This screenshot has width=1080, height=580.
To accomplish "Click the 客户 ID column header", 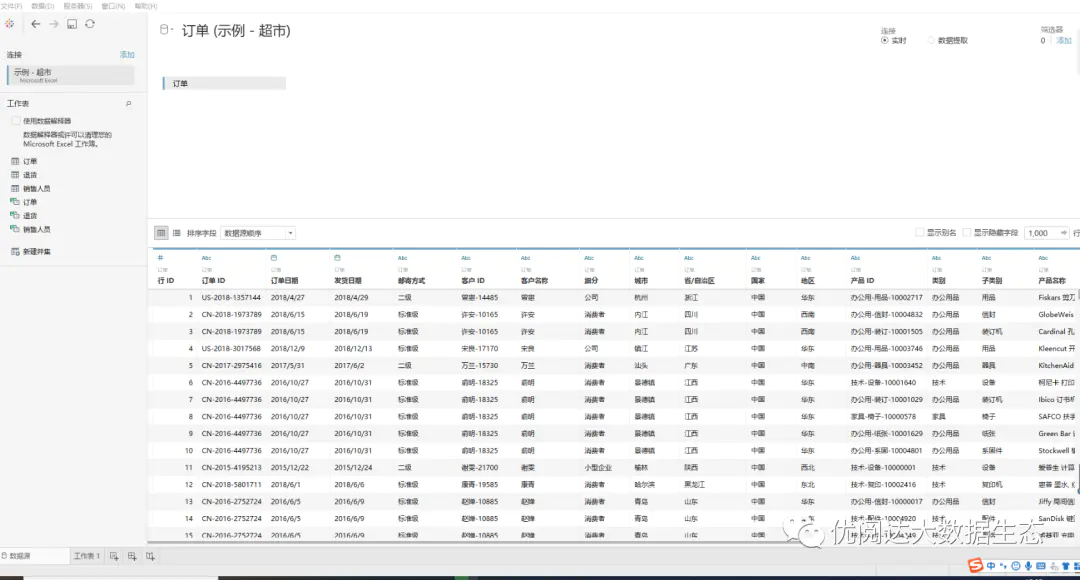I will (x=473, y=280).
